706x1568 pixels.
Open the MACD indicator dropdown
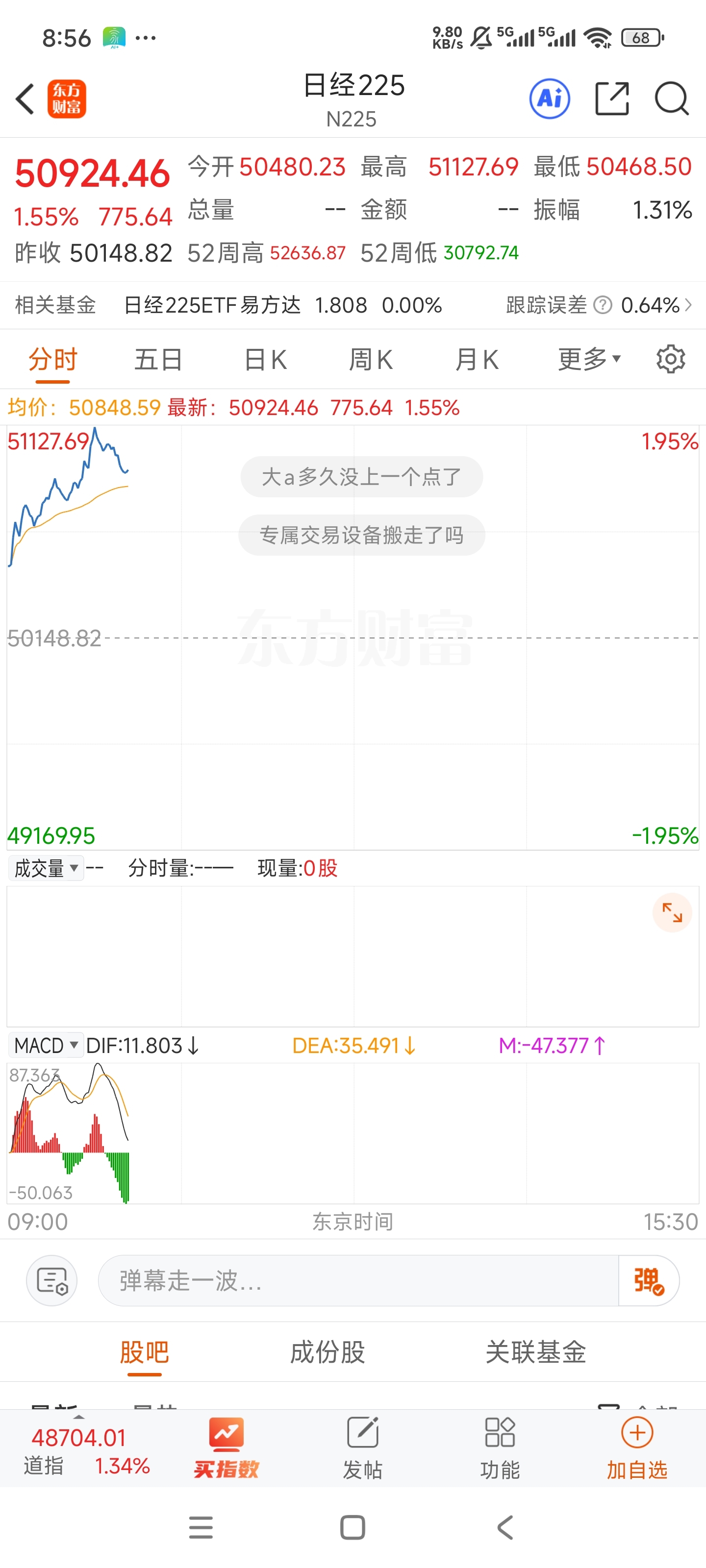46,1046
